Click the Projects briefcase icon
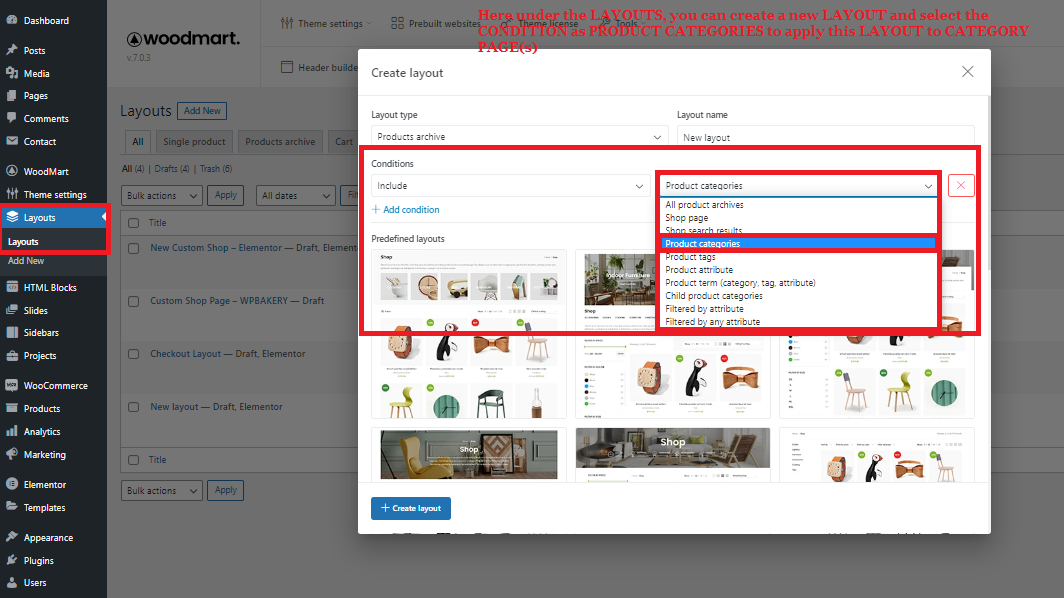The height and width of the screenshot is (598, 1064). (x=12, y=356)
